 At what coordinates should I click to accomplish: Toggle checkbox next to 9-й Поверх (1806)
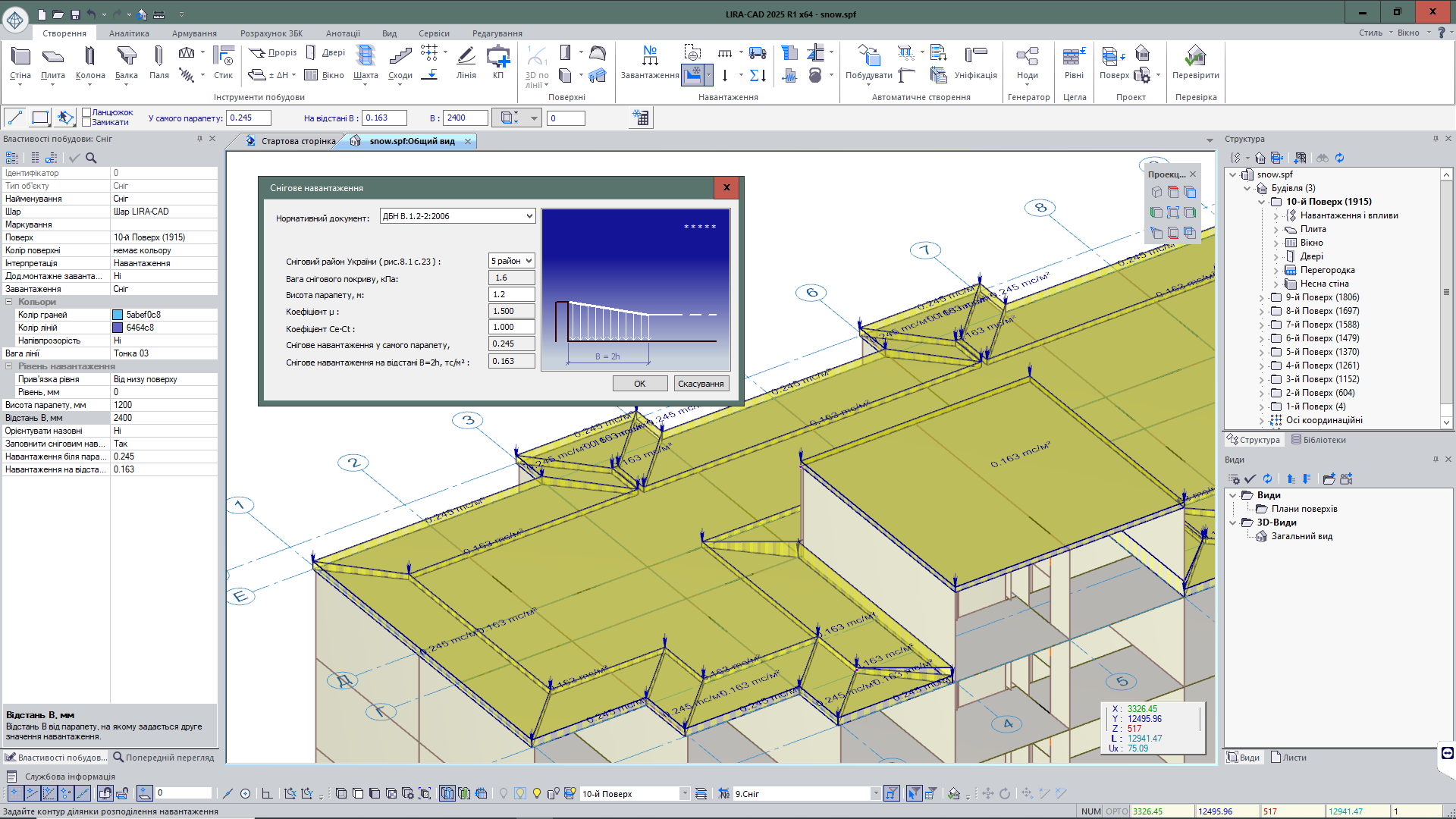1276,297
